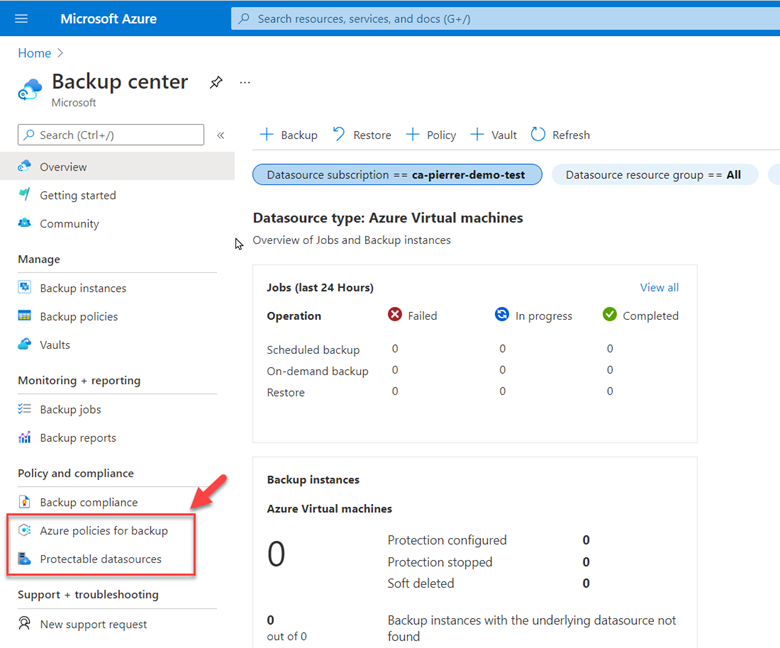Click the large 0 backup instances total
780x648 pixels.
[x=276, y=554]
